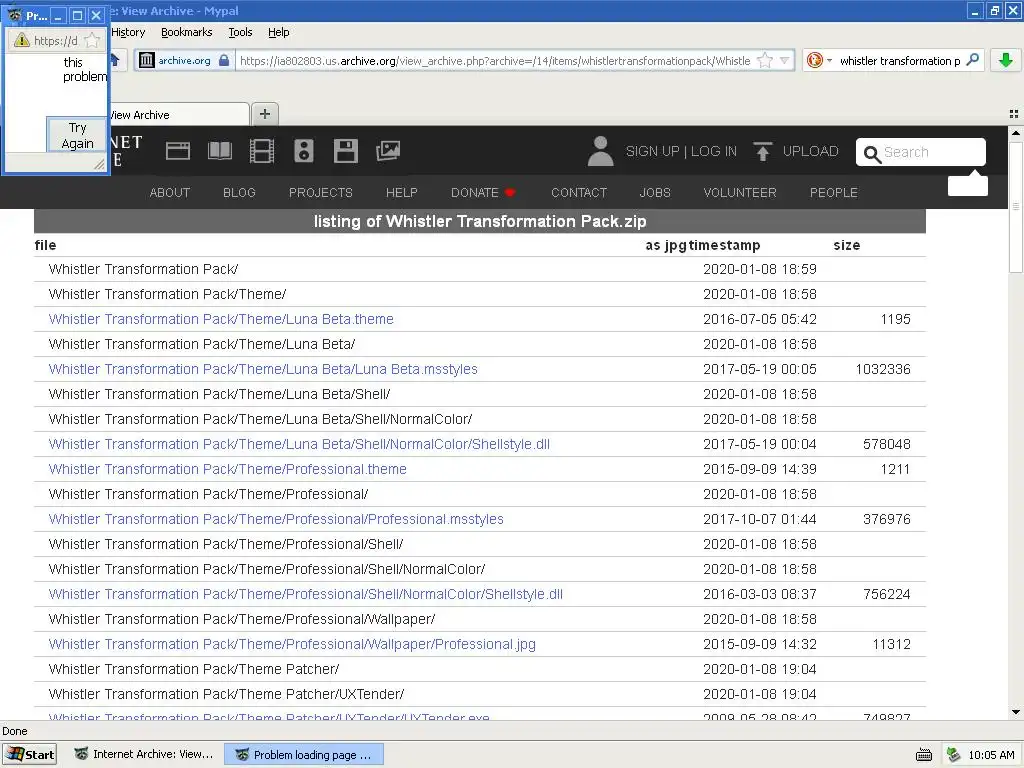Image resolution: width=1024 pixels, height=768 pixels.
Task: Open Professional.jpg wallpaper link
Action: click(292, 644)
